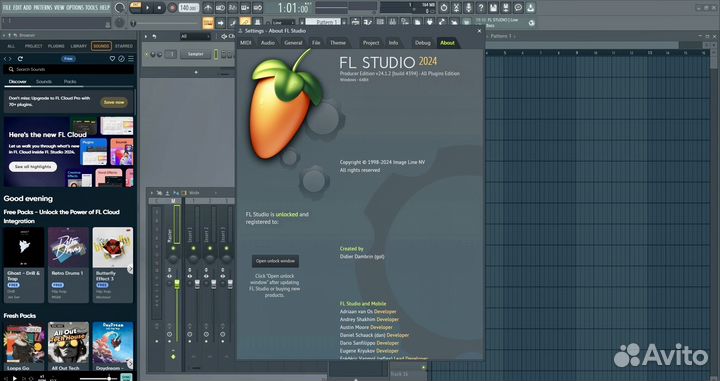Switch to Packs sub-tab in browser
This screenshot has width=720, height=381.
click(70, 81)
